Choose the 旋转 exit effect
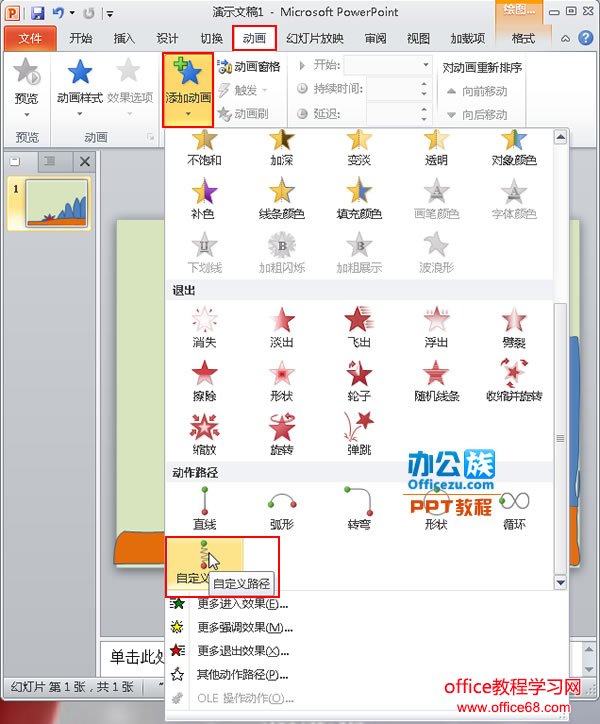 coord(282,434)
